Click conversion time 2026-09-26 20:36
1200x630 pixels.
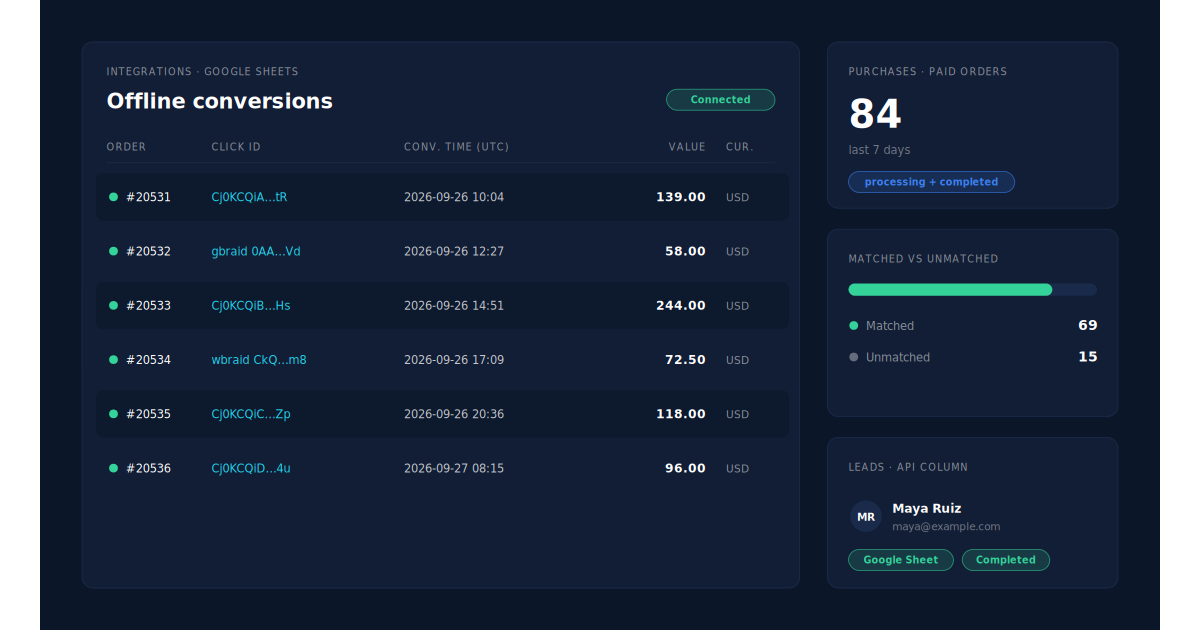coord(454,413)
